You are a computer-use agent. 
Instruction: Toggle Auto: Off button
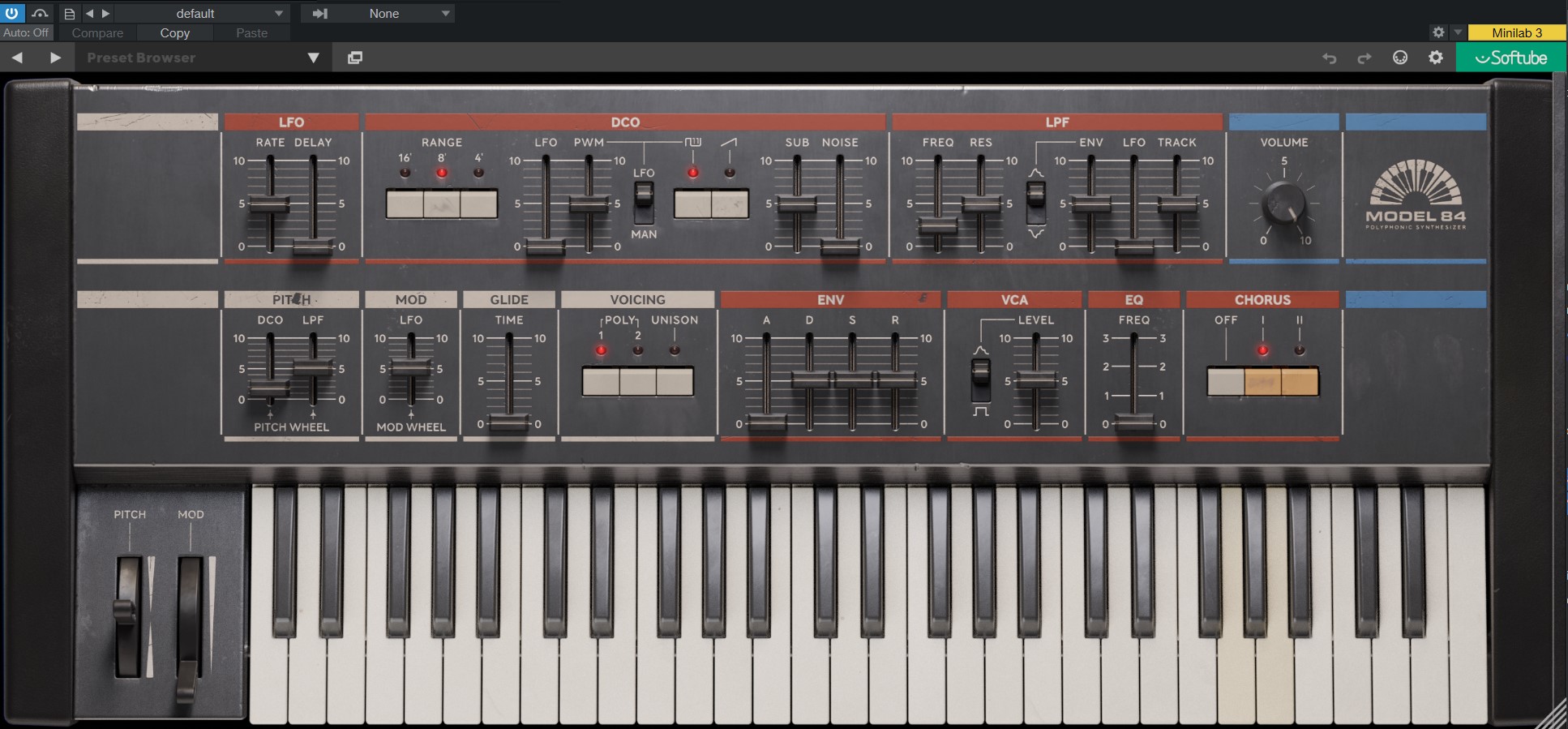[x=26, y=33]
